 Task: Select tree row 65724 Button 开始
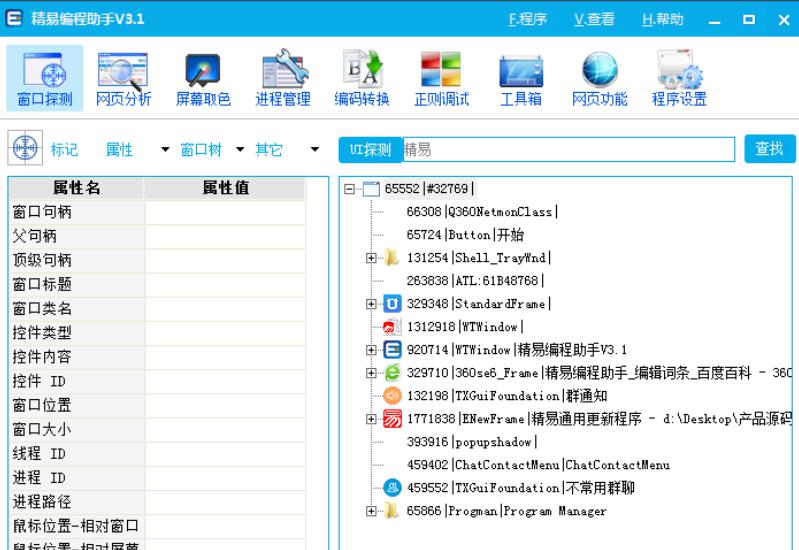[465, 234]
